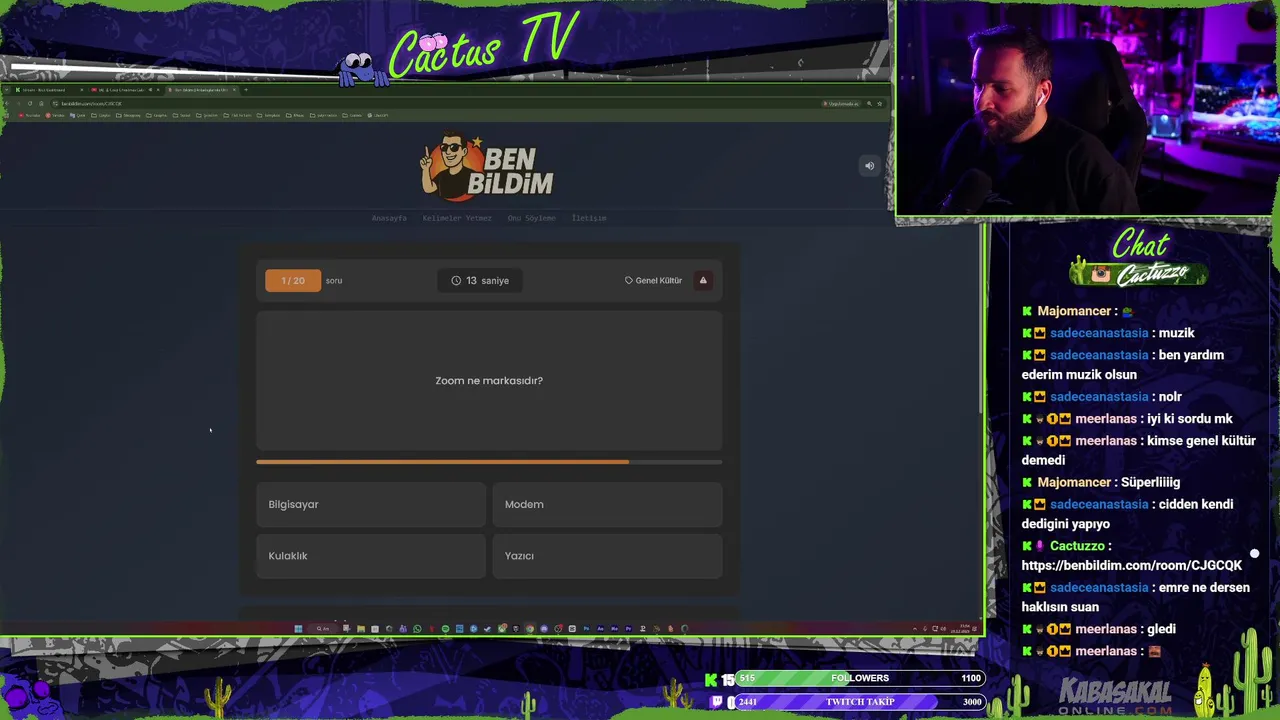Click the chat message Süperliiiig
Viewport: 1280px width, 720px height.
click(1150, 482)
